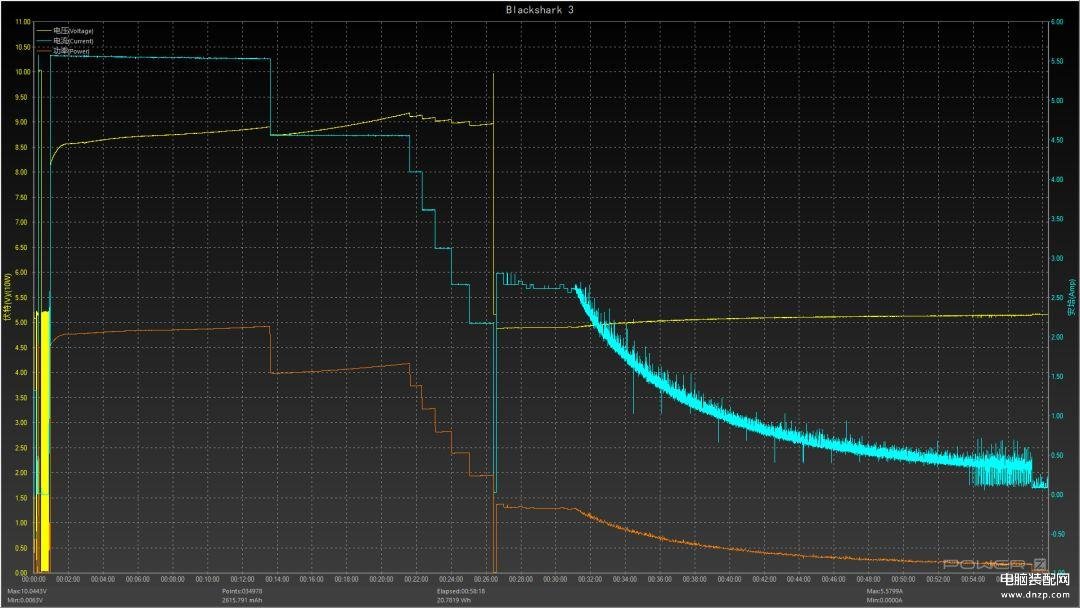Click the 5.00 voltage axis label
The image size is (1080, 608).
pyautogui.click(x=23, y=322)
